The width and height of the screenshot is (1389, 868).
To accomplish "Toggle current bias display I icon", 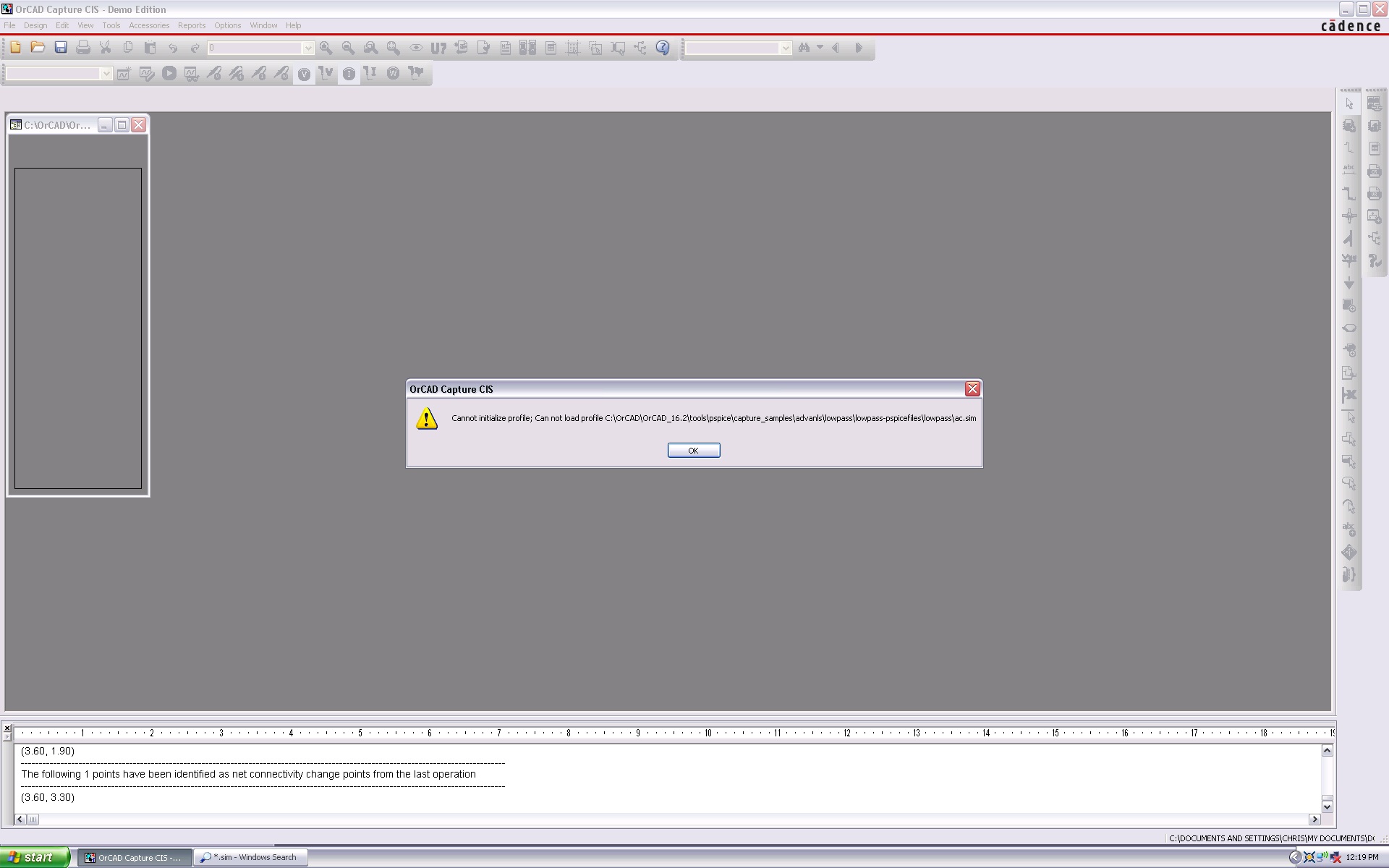I will [349, 74].
